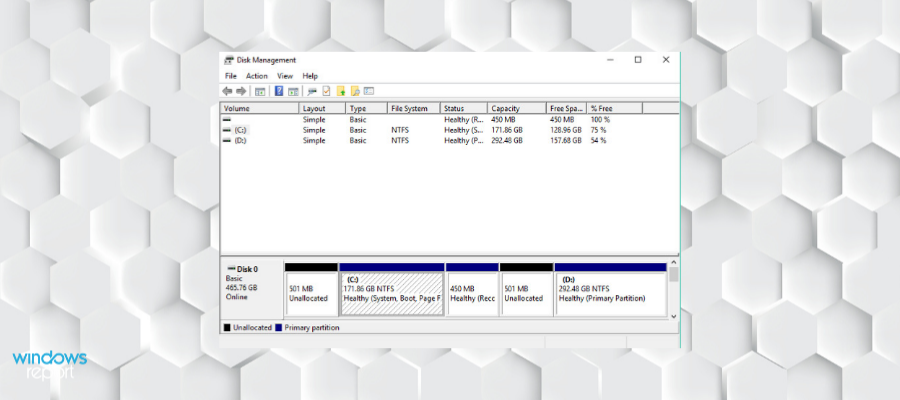Click Simple layout in the (D:) row

point(314,141)
